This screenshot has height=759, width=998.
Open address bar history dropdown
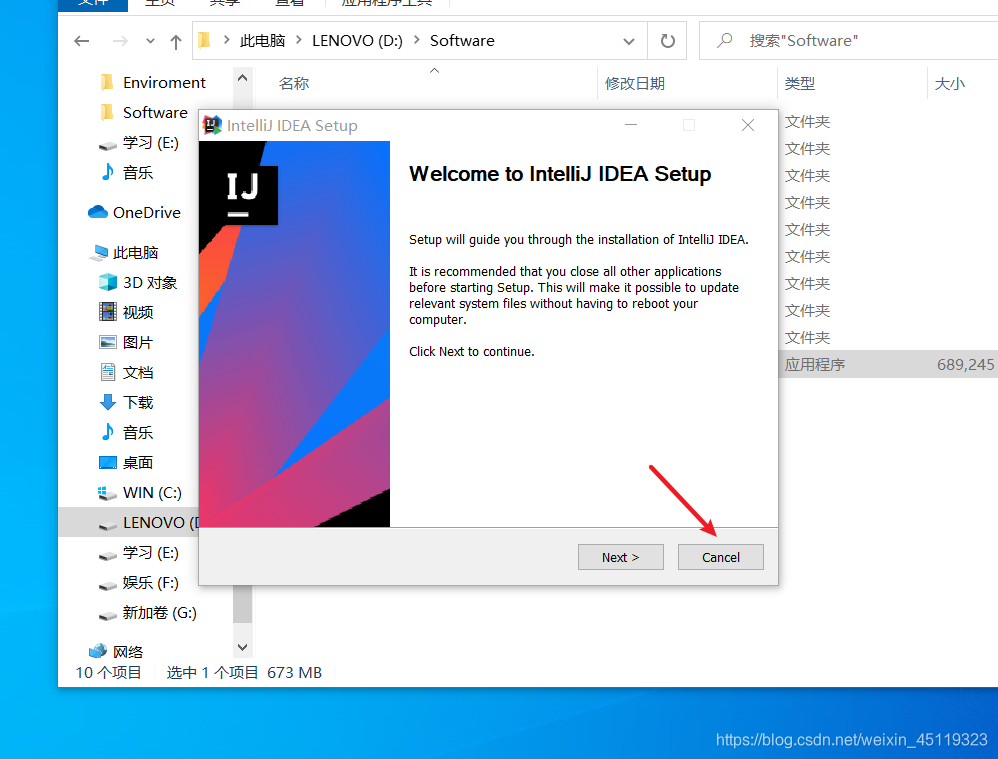coord(629,41)
